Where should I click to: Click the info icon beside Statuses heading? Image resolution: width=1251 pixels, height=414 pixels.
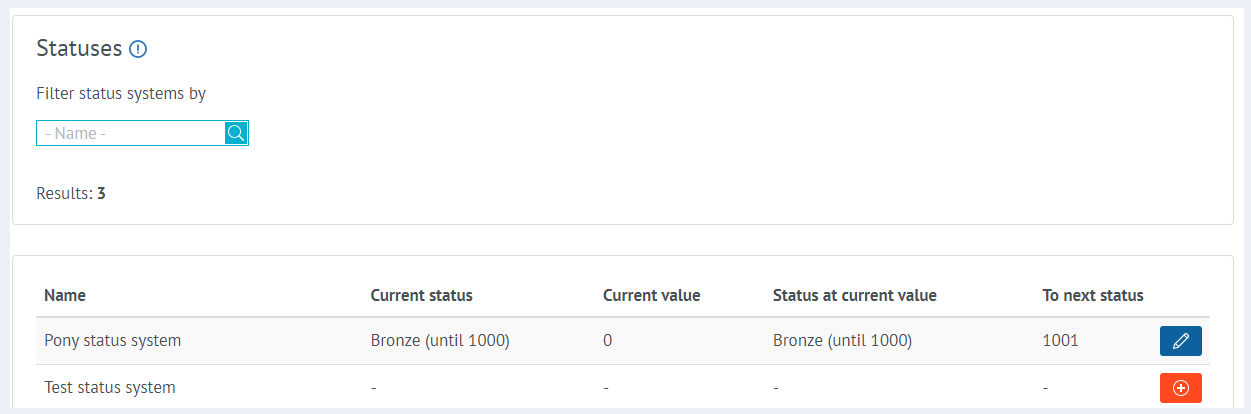tap(139, 49)
